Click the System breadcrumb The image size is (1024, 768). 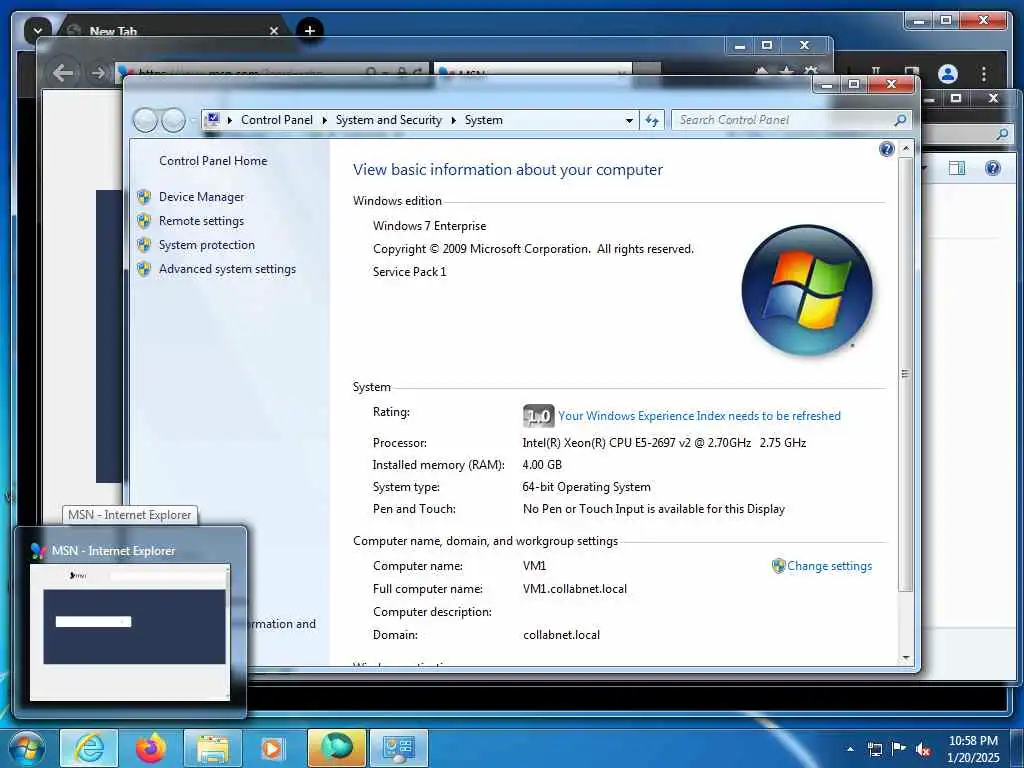click(x=484, y=120)
